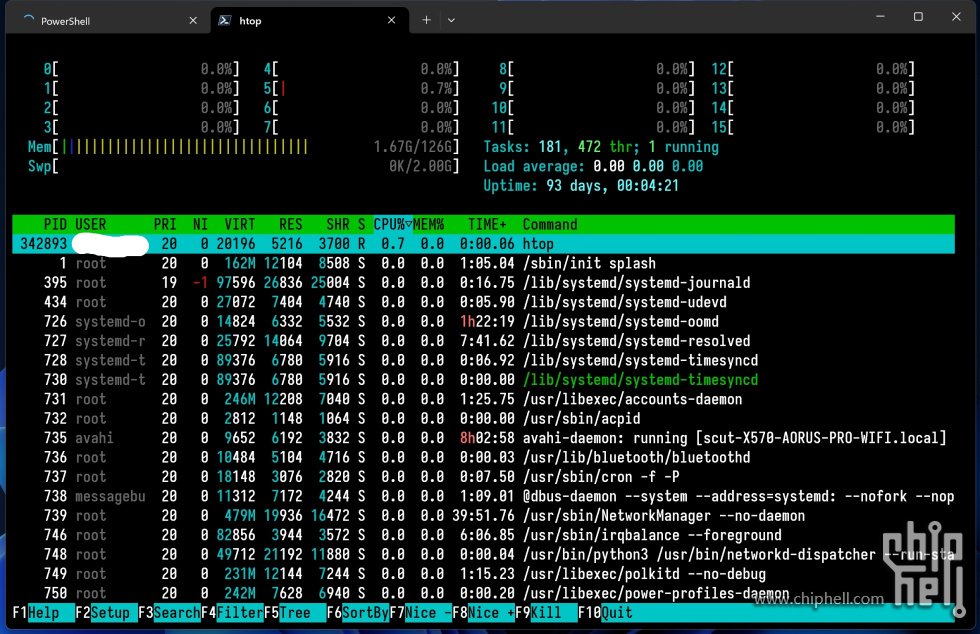Select the avahi-daemon process row
The height and width of the screenshot is (634, 980).
coord(483,438)
